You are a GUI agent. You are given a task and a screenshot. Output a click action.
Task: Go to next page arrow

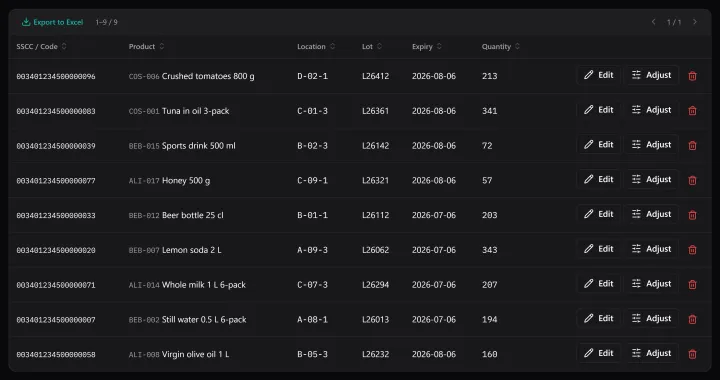point(695,22)
